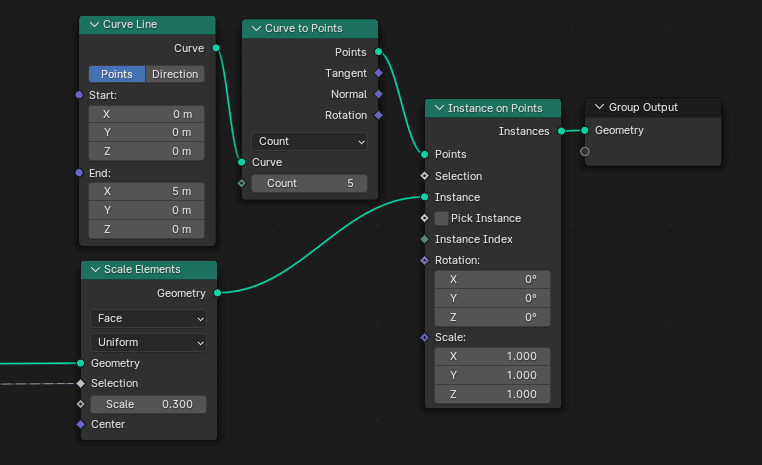This screenshot has height=465, width=762.
Task: Select the Direction mode in Curve Line
Action: coord(175,74)
